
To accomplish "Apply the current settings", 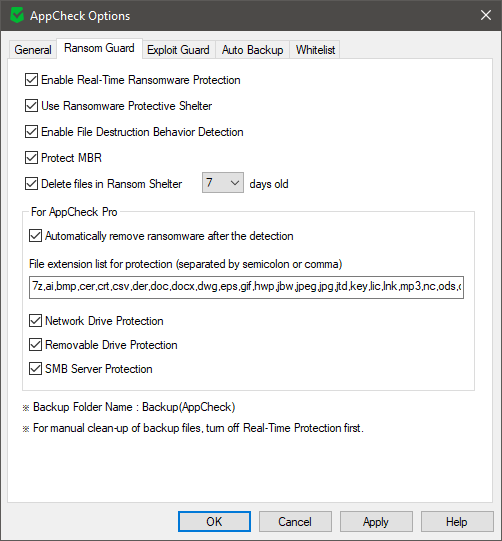I will [x=376, y=522].
